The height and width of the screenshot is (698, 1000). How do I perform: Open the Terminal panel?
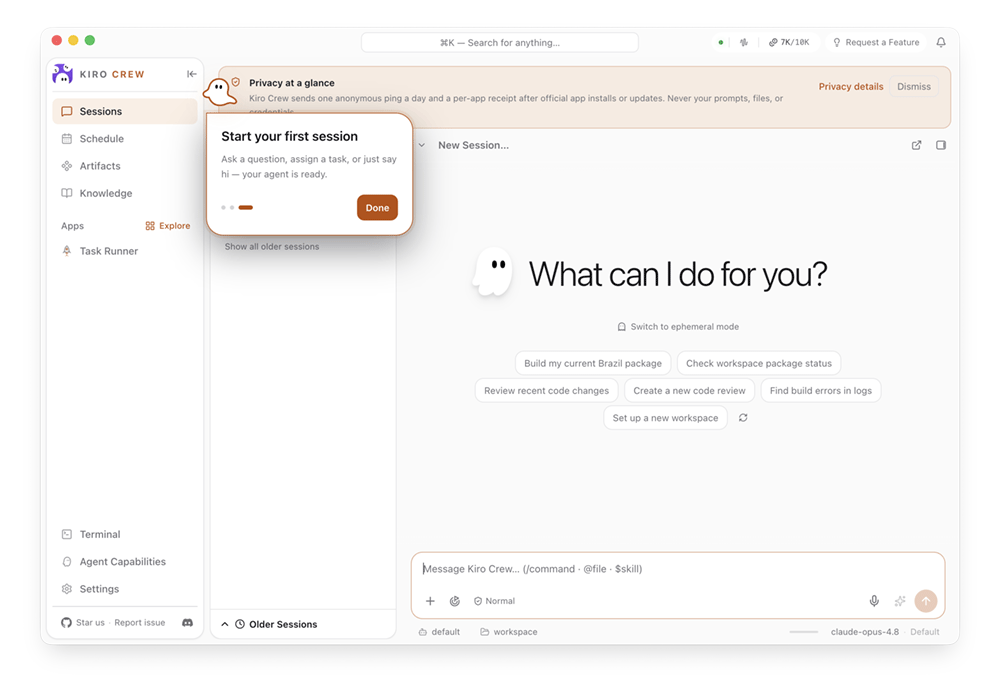pyautogui.click(x=125, y=534)
